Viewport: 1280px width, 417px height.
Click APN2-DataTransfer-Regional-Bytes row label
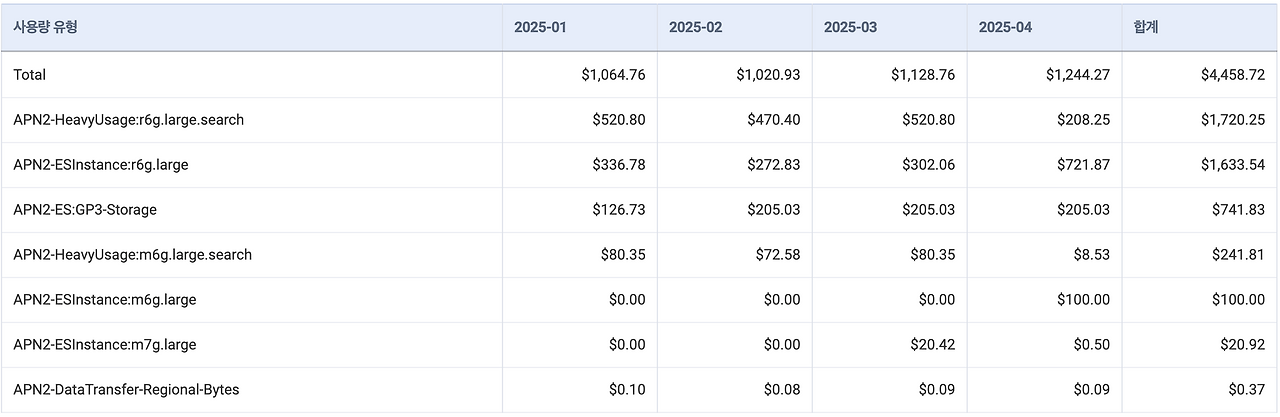[126, 390]
